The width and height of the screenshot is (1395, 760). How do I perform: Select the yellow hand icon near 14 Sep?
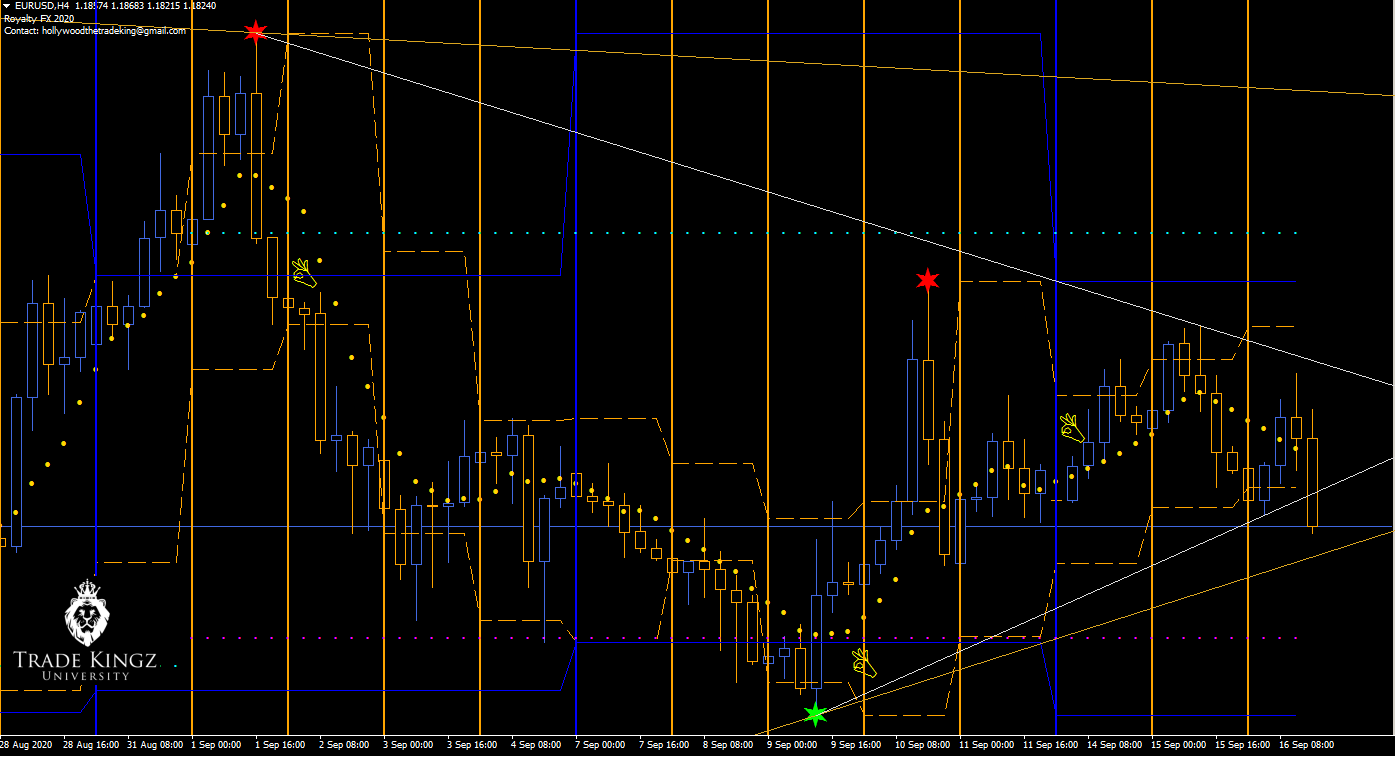pos(1072,429)
